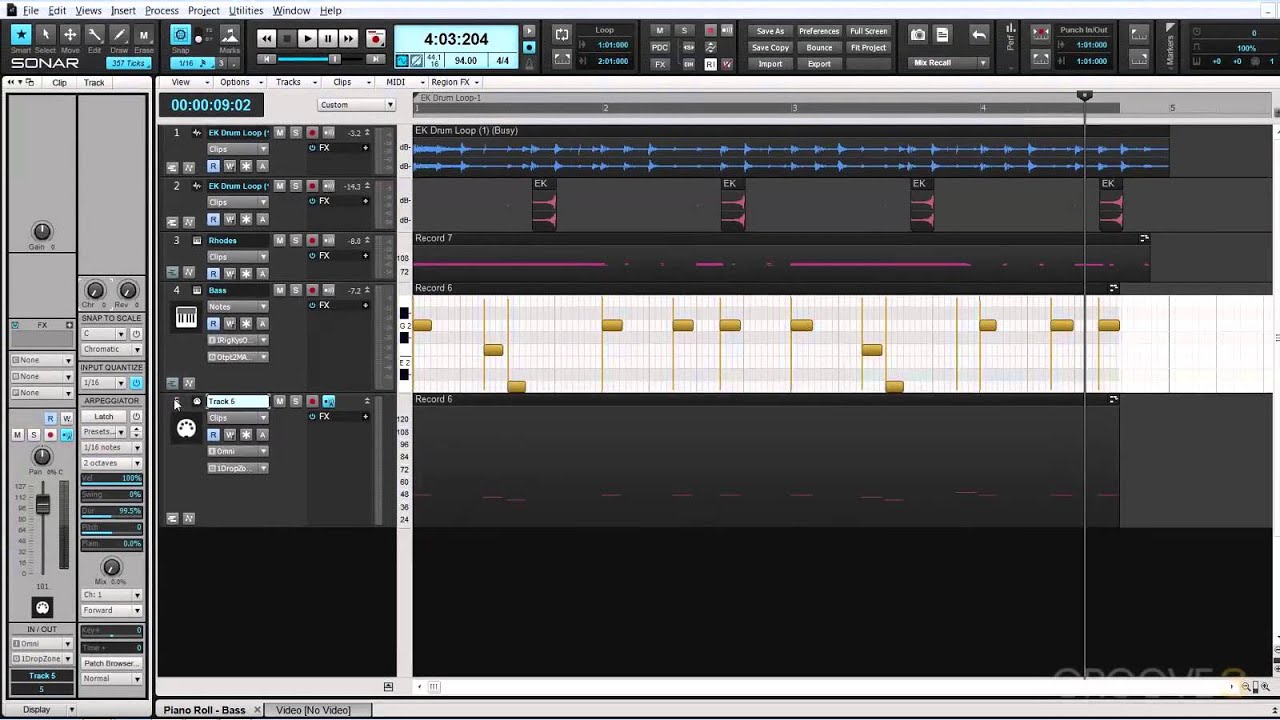Viewport: 1280px width, 720px height.
Task: Activate the Move tool
Action: [x=70, y=36]
